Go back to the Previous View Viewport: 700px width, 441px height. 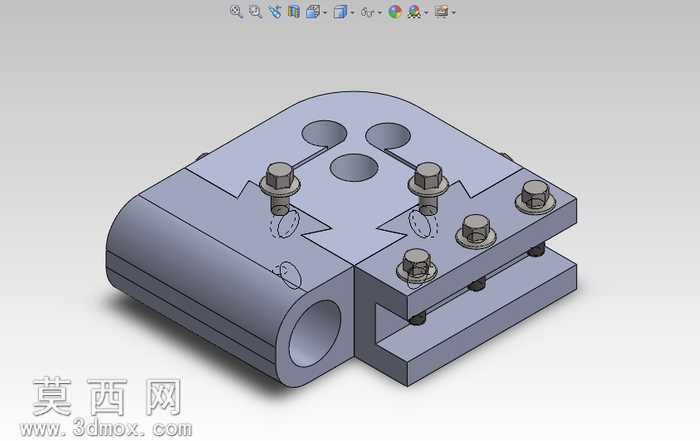coord(275,12)
